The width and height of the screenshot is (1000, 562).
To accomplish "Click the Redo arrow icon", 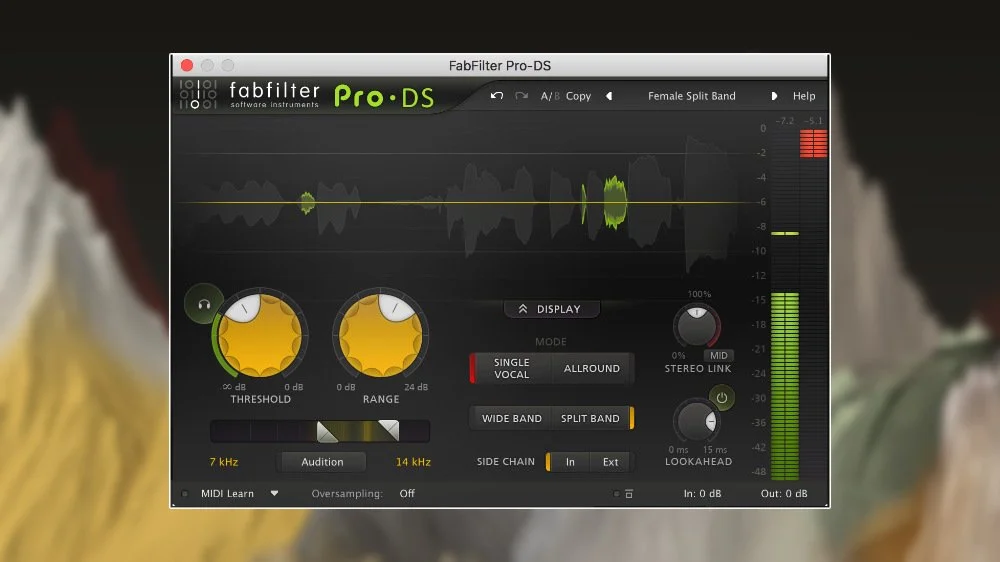I will 522,96.
